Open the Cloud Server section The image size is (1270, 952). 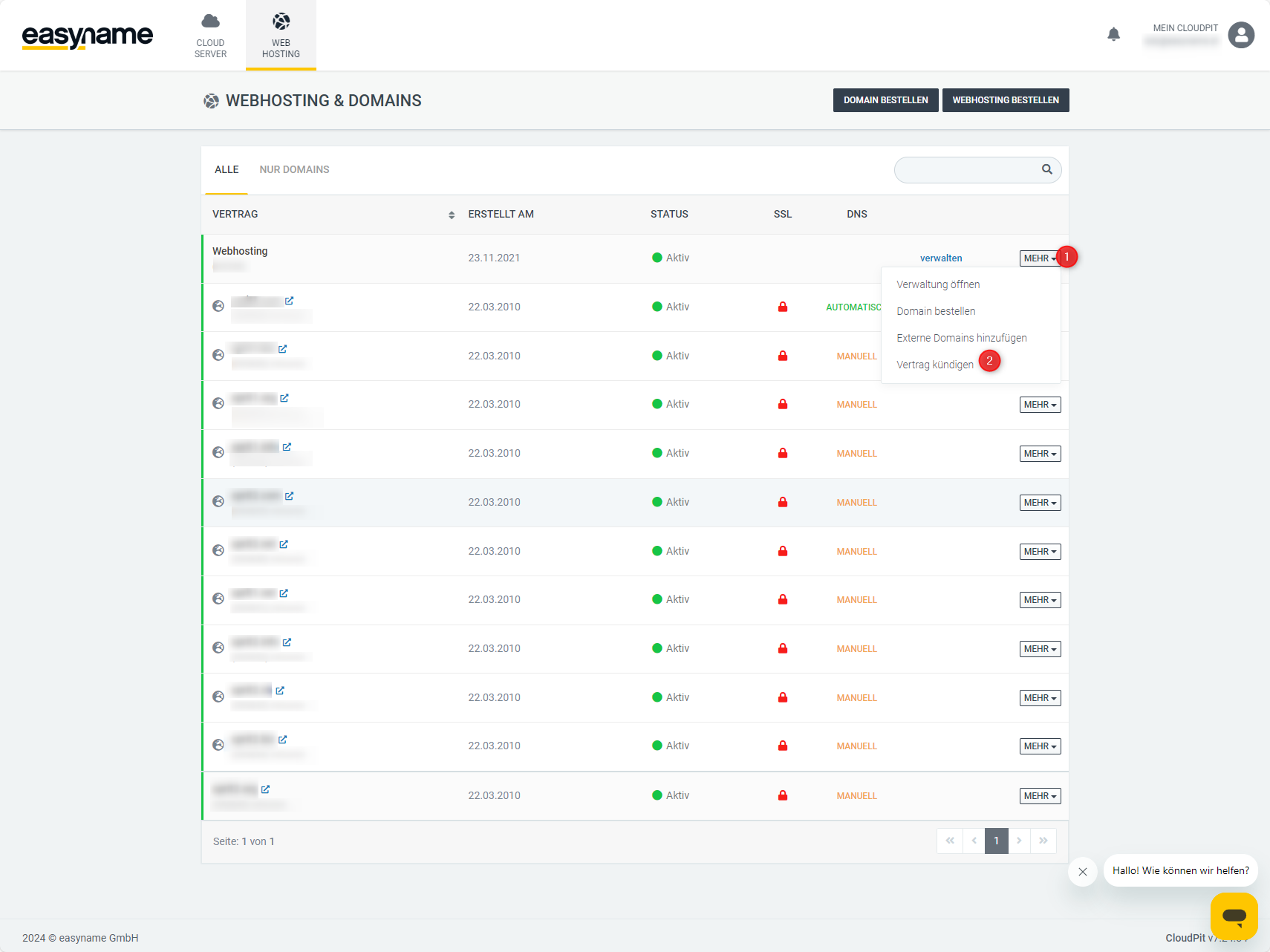pos(210,35)
